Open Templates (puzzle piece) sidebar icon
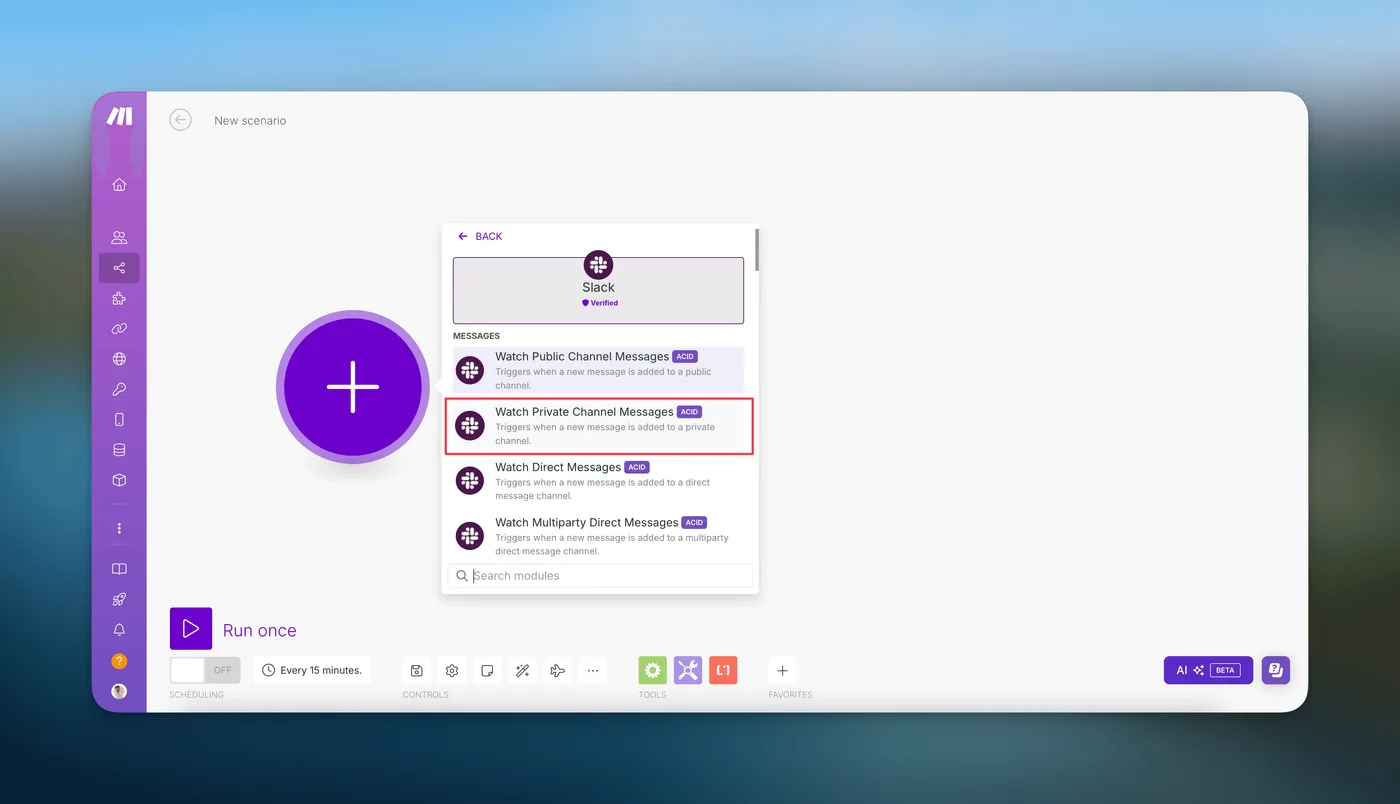This screenshot has height=804, width=1400. 119,298
